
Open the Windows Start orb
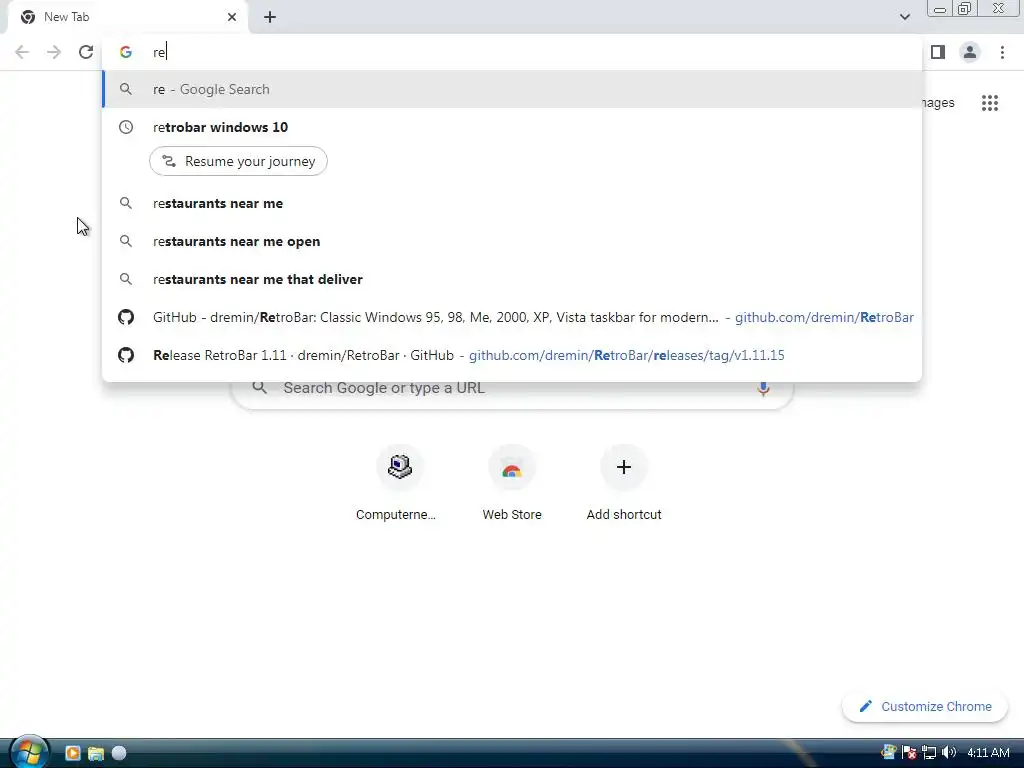[29, 752]
